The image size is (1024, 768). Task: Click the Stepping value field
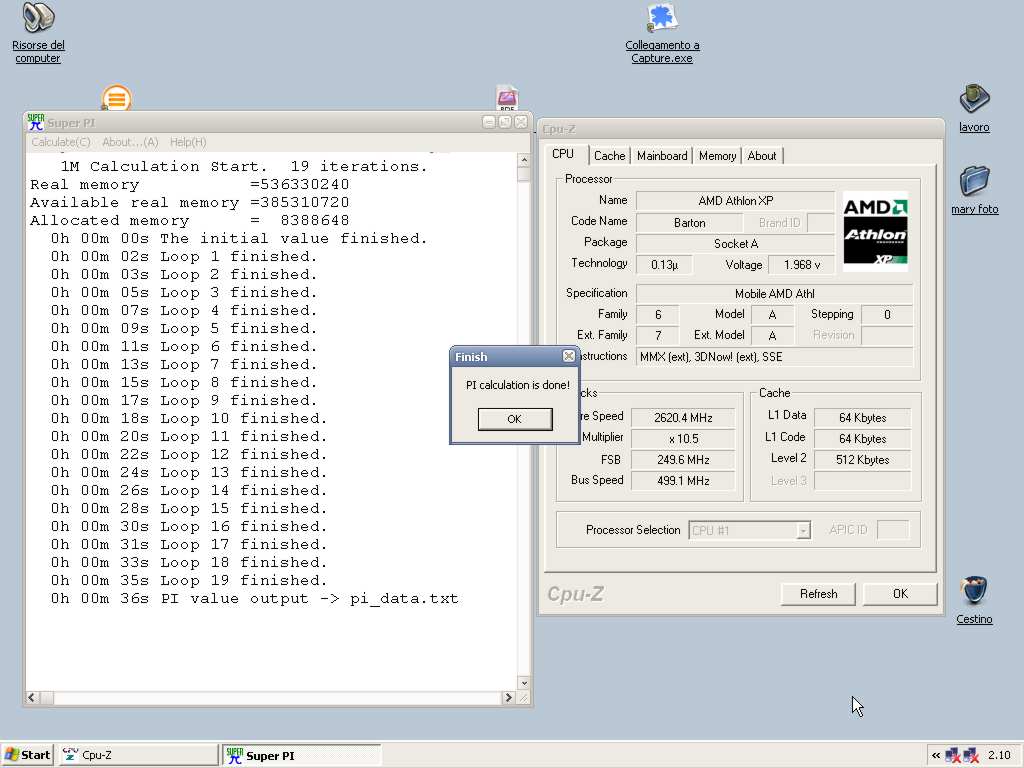(x=887, y=315)
